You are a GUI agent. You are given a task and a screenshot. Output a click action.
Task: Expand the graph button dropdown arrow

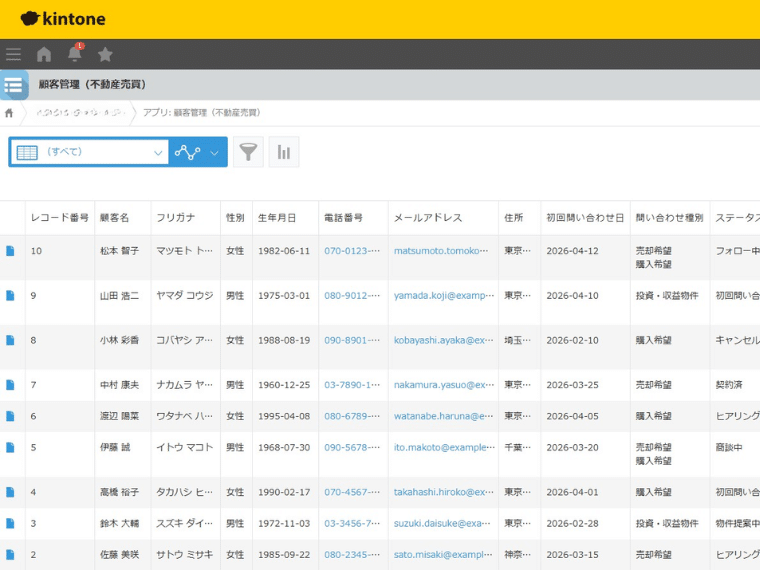point(215,152)
